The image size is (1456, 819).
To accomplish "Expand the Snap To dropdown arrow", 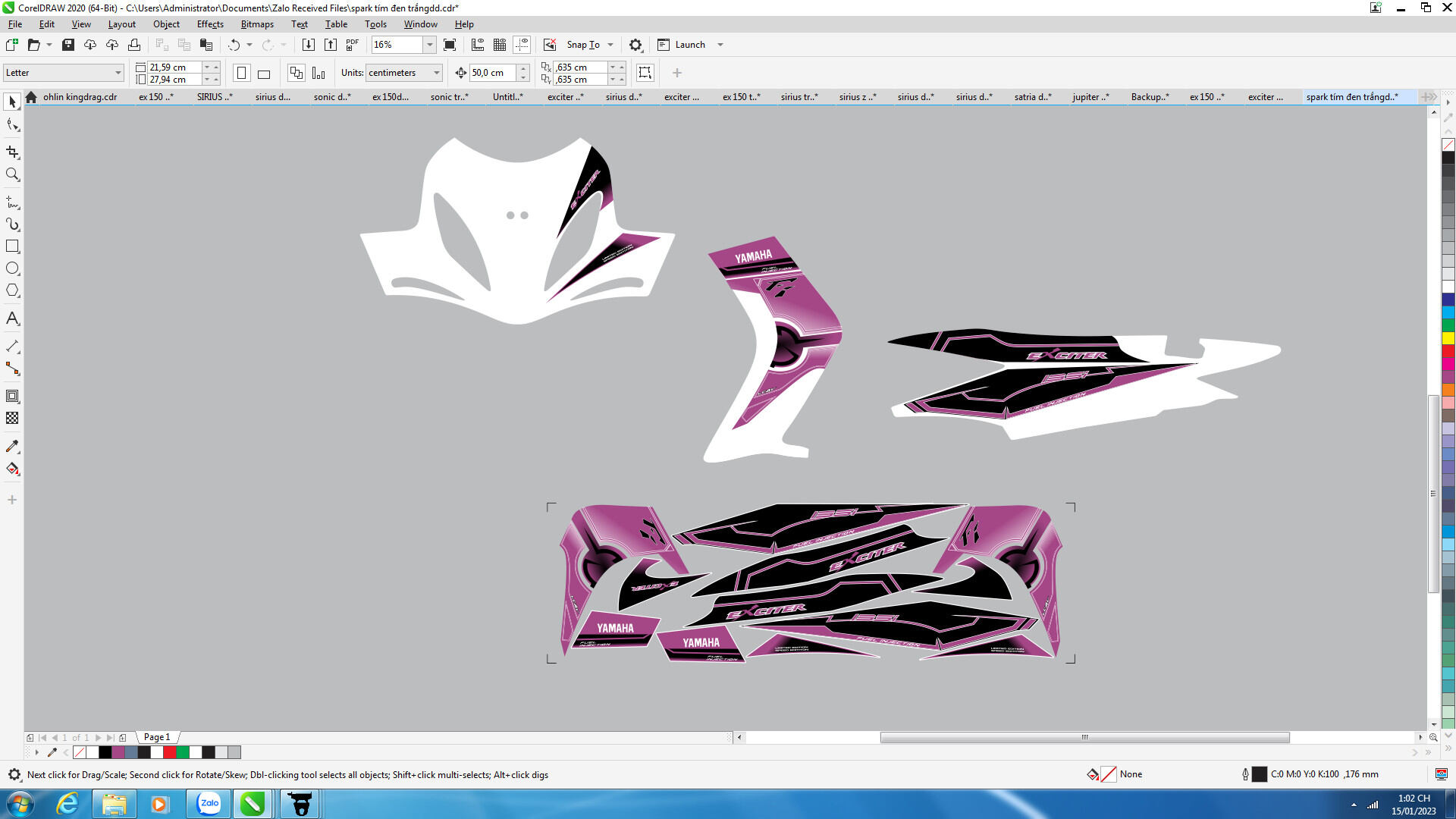I will 610,45.
